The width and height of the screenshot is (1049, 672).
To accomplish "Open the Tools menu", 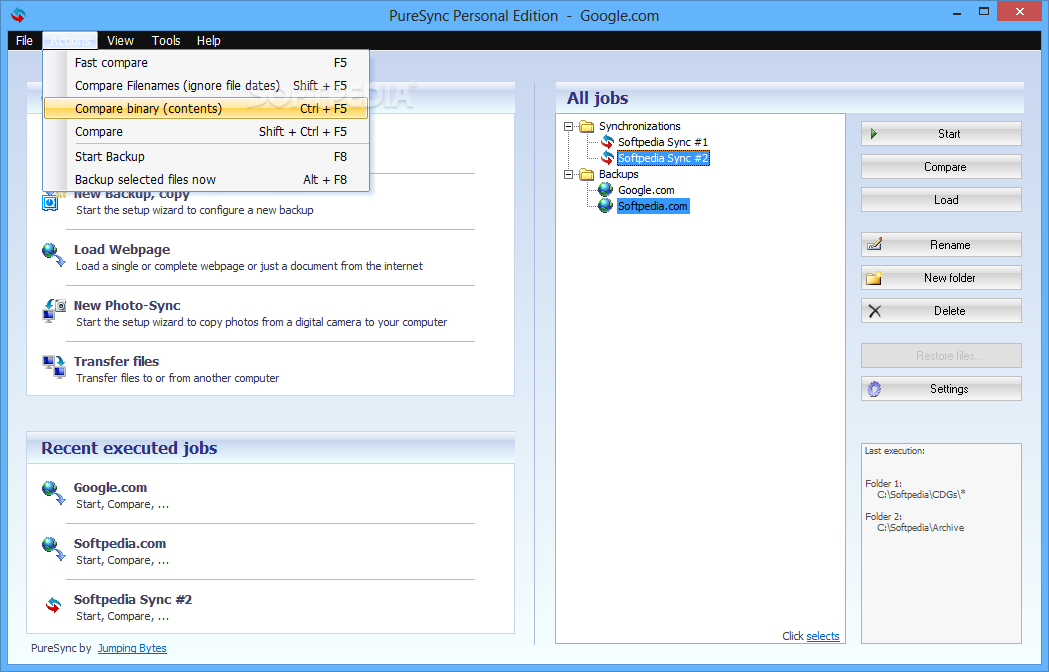I will tap(166, 40).
